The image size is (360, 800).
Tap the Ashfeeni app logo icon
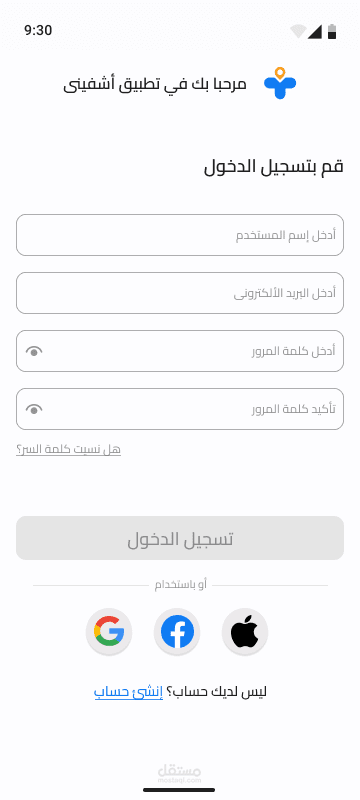tap(280, 83)
